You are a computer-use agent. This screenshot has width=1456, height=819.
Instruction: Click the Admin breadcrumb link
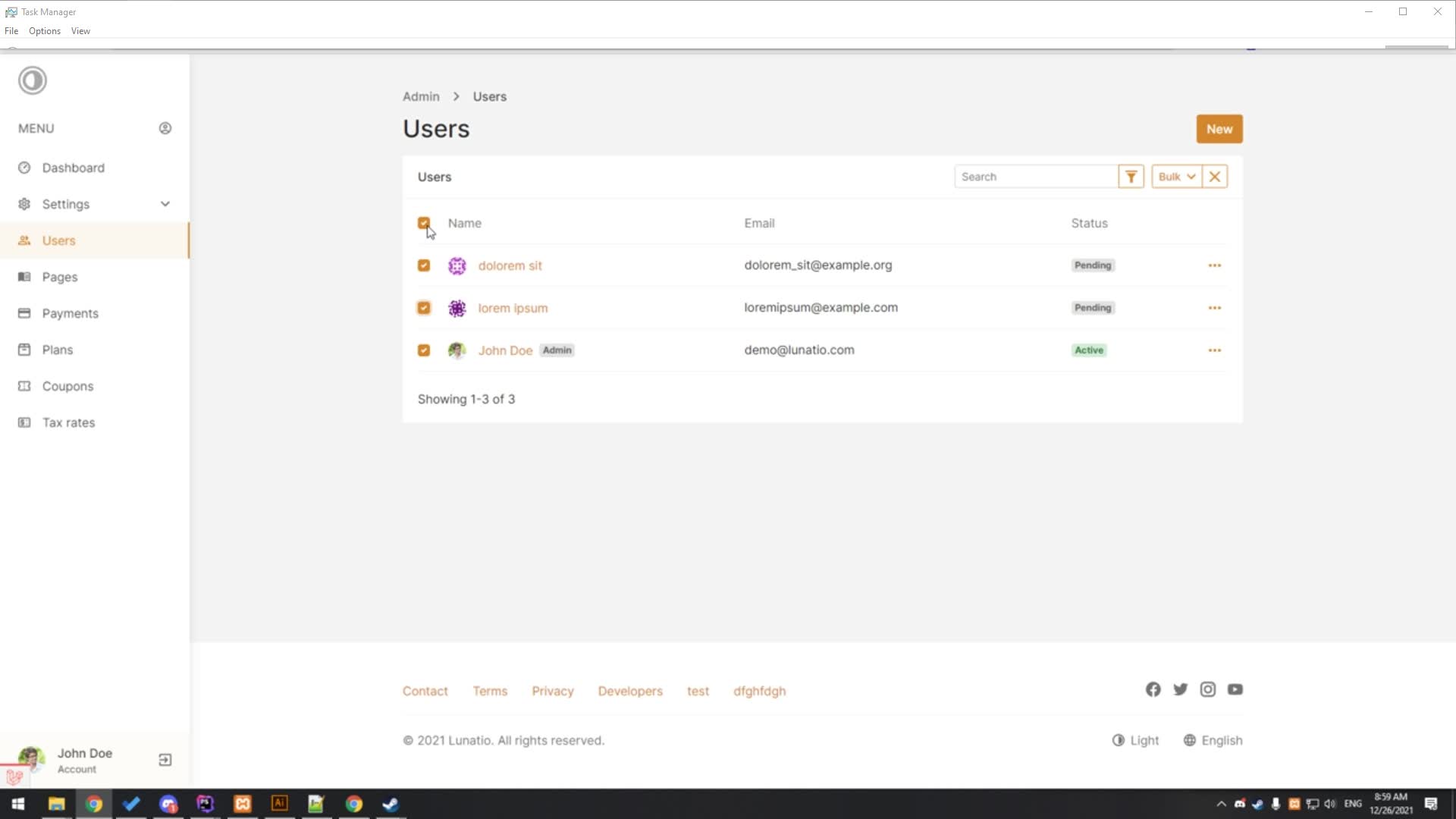click(x=421, y=96)
